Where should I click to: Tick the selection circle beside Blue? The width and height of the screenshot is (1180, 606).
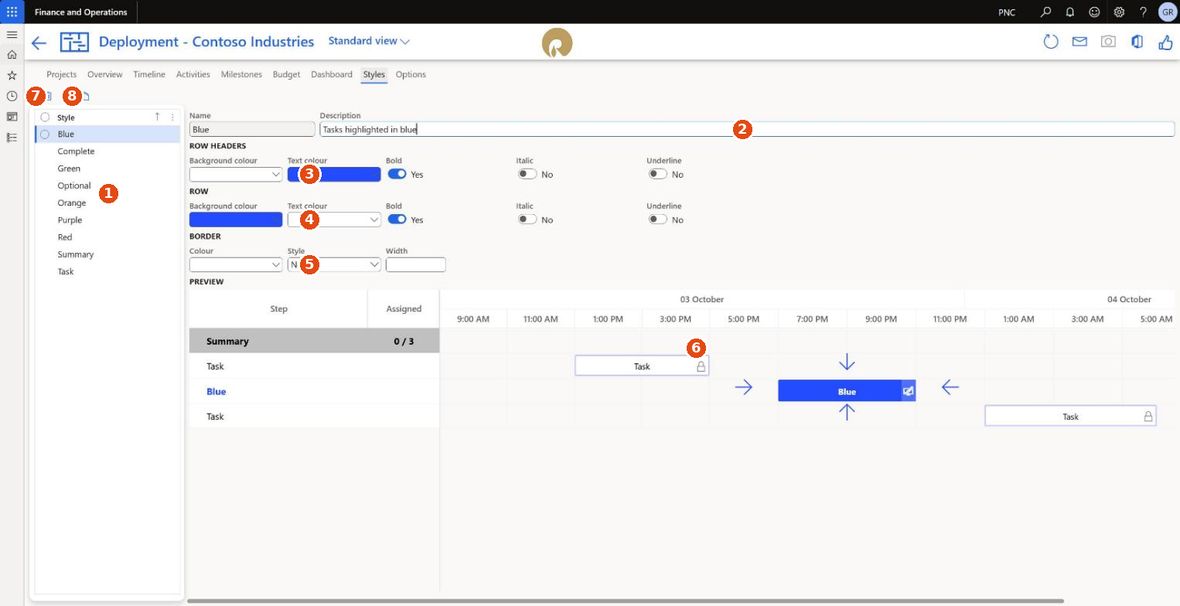click(x=45, y=134)
